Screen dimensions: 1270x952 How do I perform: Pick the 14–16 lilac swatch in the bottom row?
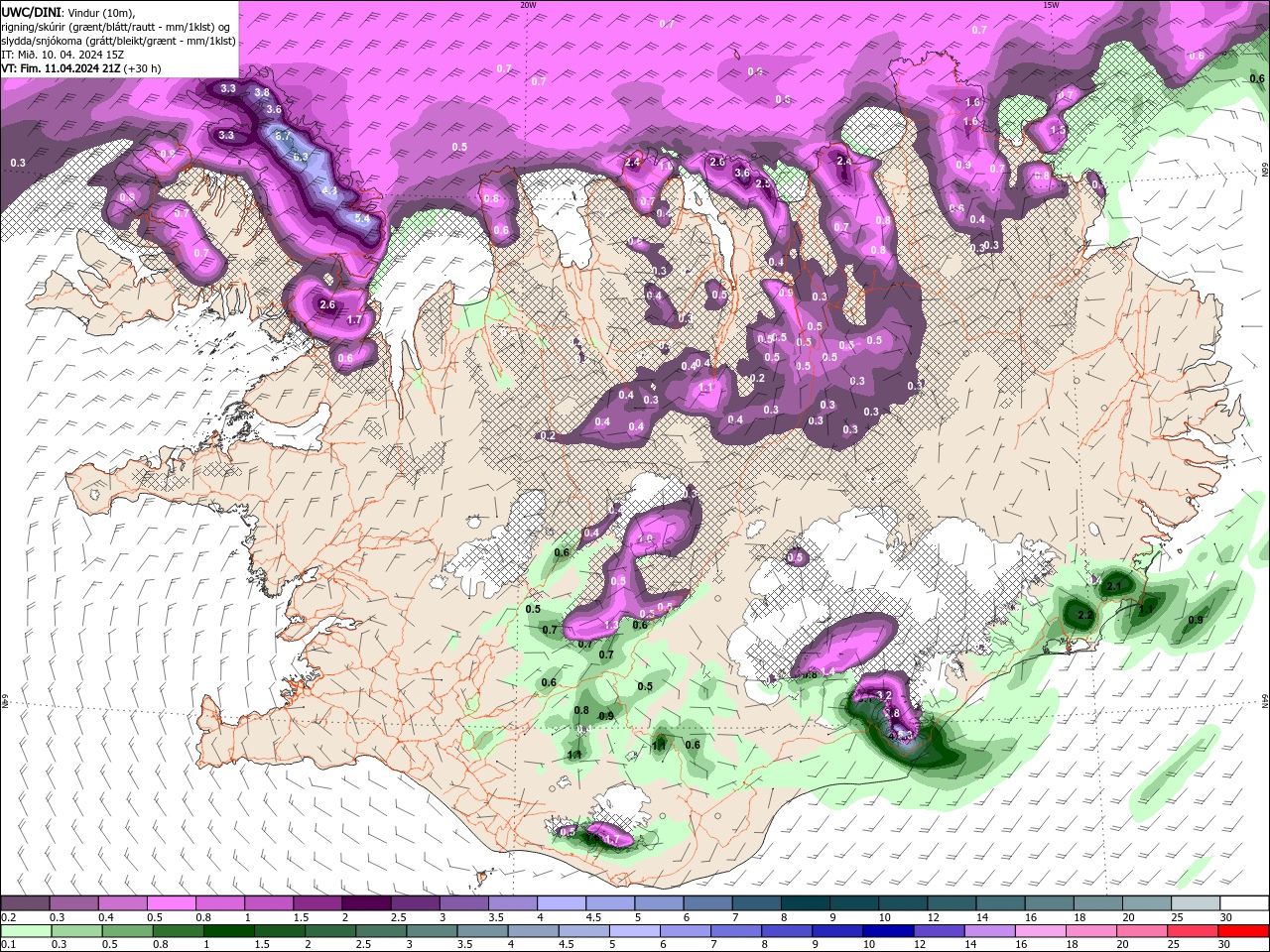989,931
